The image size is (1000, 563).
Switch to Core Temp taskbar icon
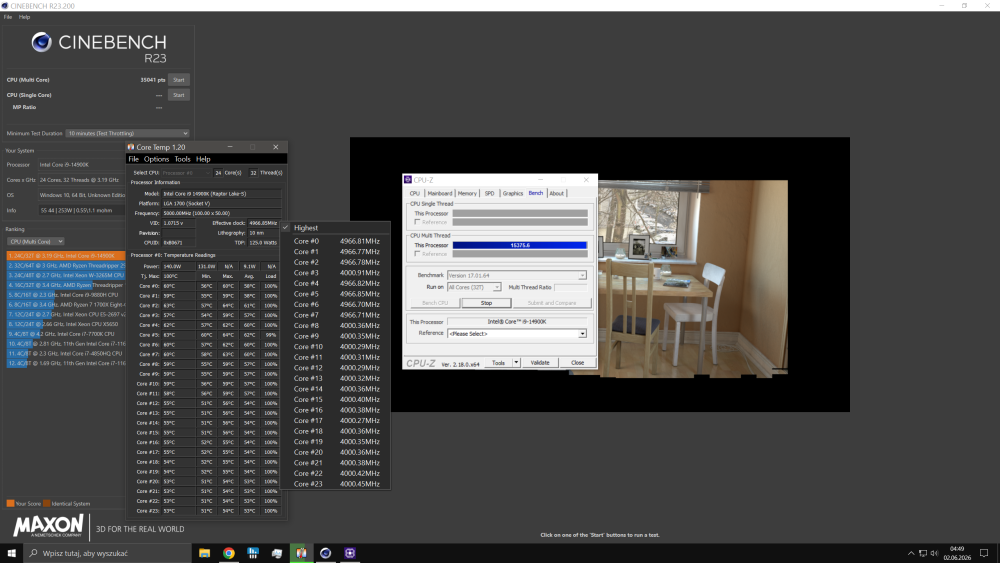pyautogui.click(x=301, y=553)
